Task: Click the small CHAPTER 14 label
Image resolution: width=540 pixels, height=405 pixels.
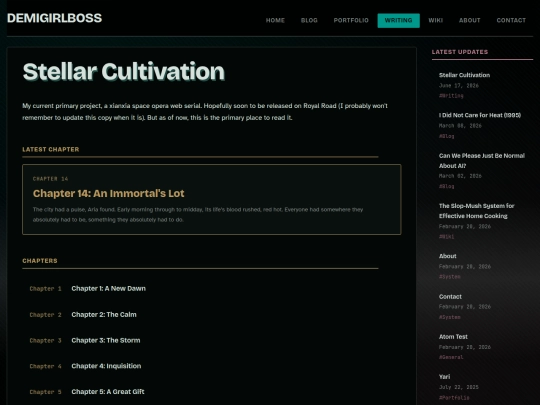Action: pos(50,179)
